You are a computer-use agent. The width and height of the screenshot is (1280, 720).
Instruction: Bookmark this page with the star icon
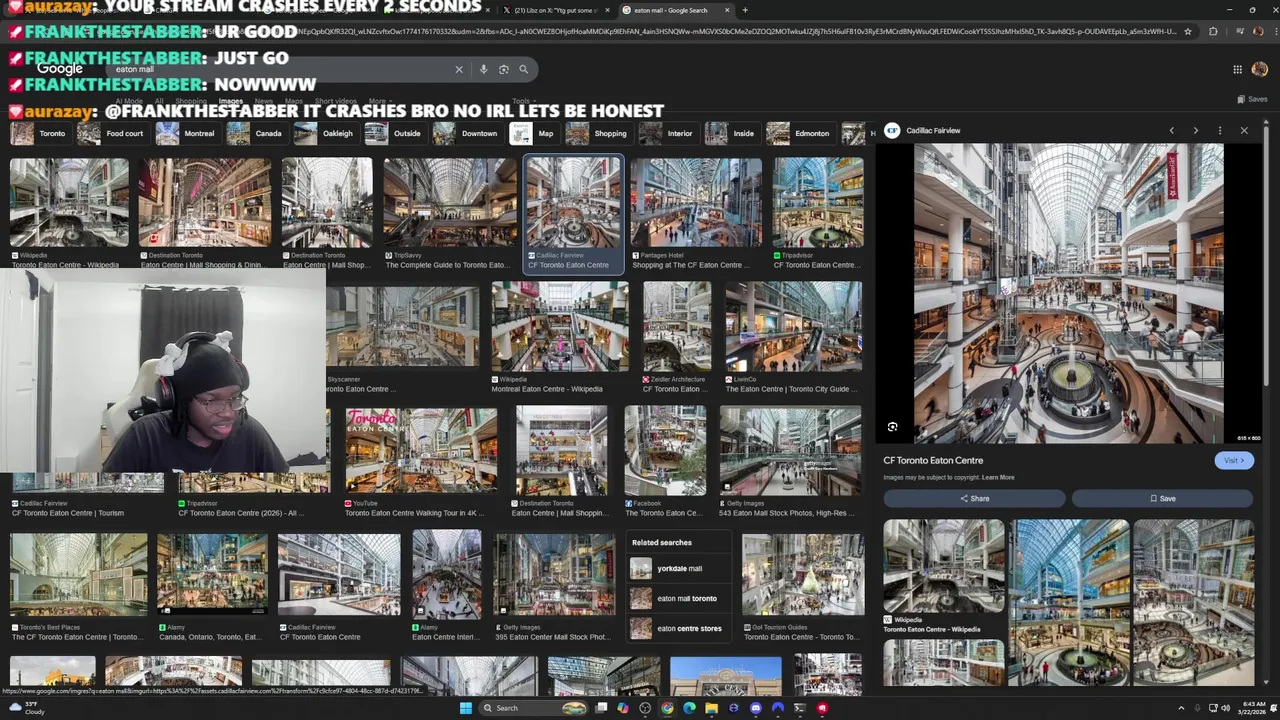1187,31
